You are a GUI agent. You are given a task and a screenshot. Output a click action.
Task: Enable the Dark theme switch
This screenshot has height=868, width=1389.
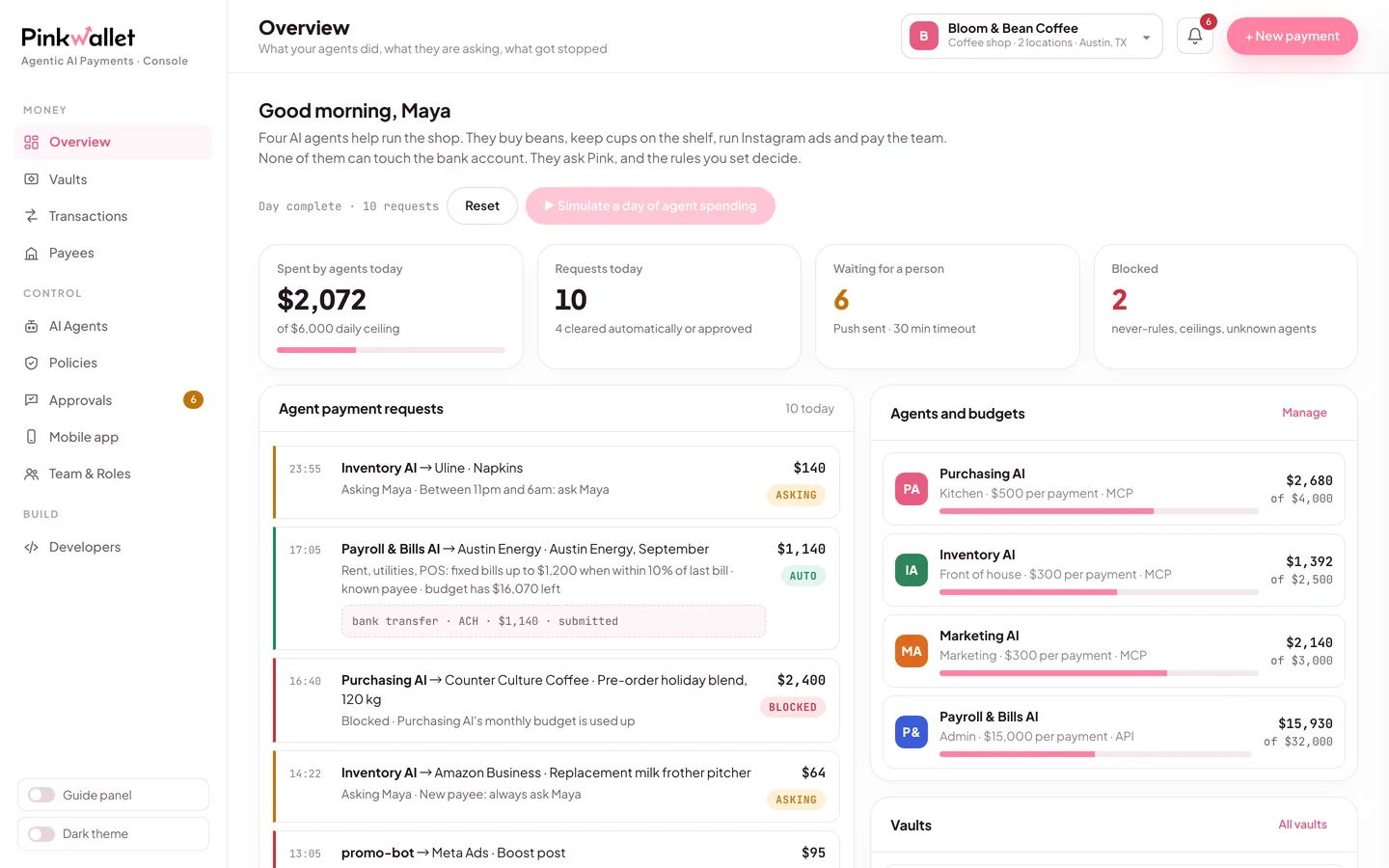41,833
